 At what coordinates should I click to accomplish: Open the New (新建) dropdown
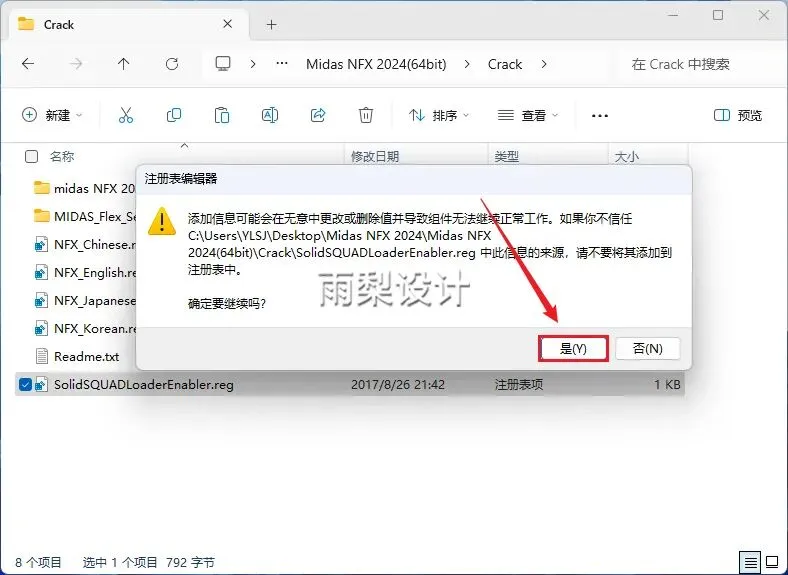(52, 115)
